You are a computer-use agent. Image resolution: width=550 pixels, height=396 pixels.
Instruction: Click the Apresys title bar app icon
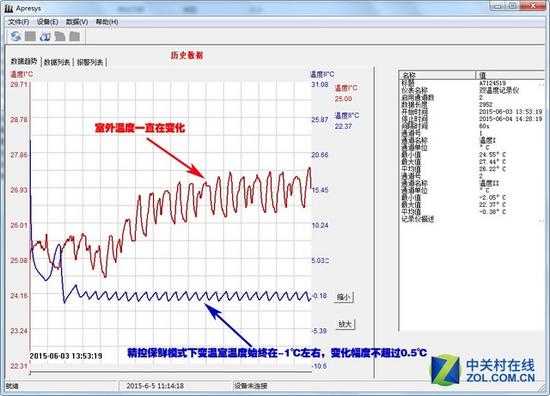[x=9, y=8]
